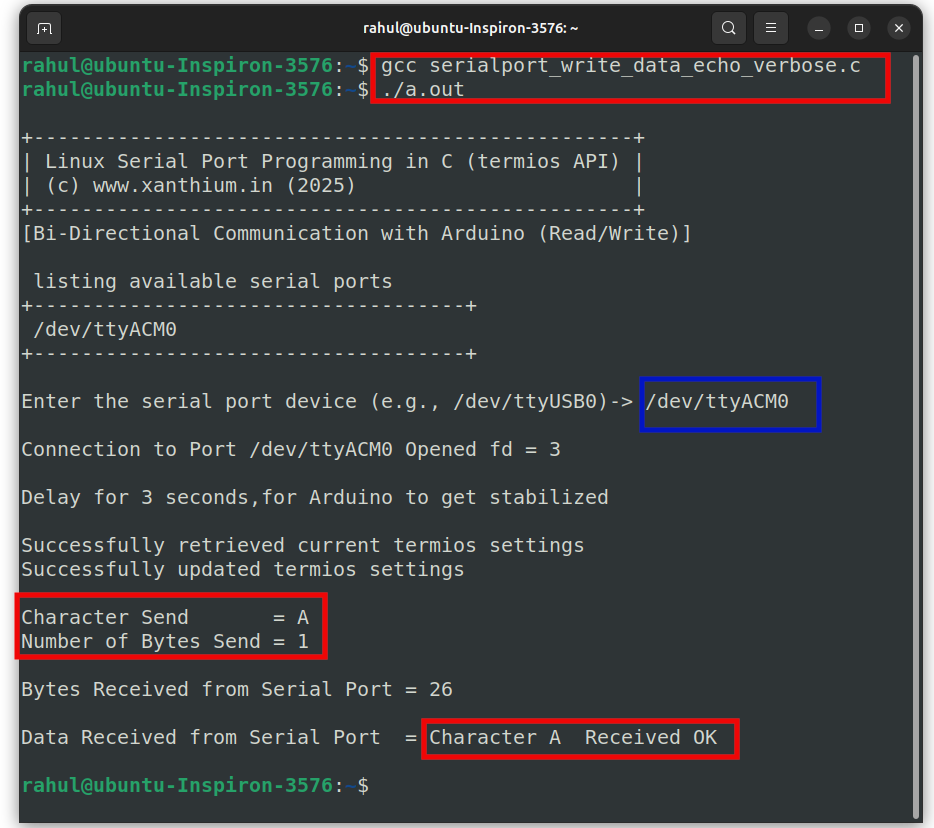
Task: Select the Delay for 3 seconds message
Action: click(314, 497)
